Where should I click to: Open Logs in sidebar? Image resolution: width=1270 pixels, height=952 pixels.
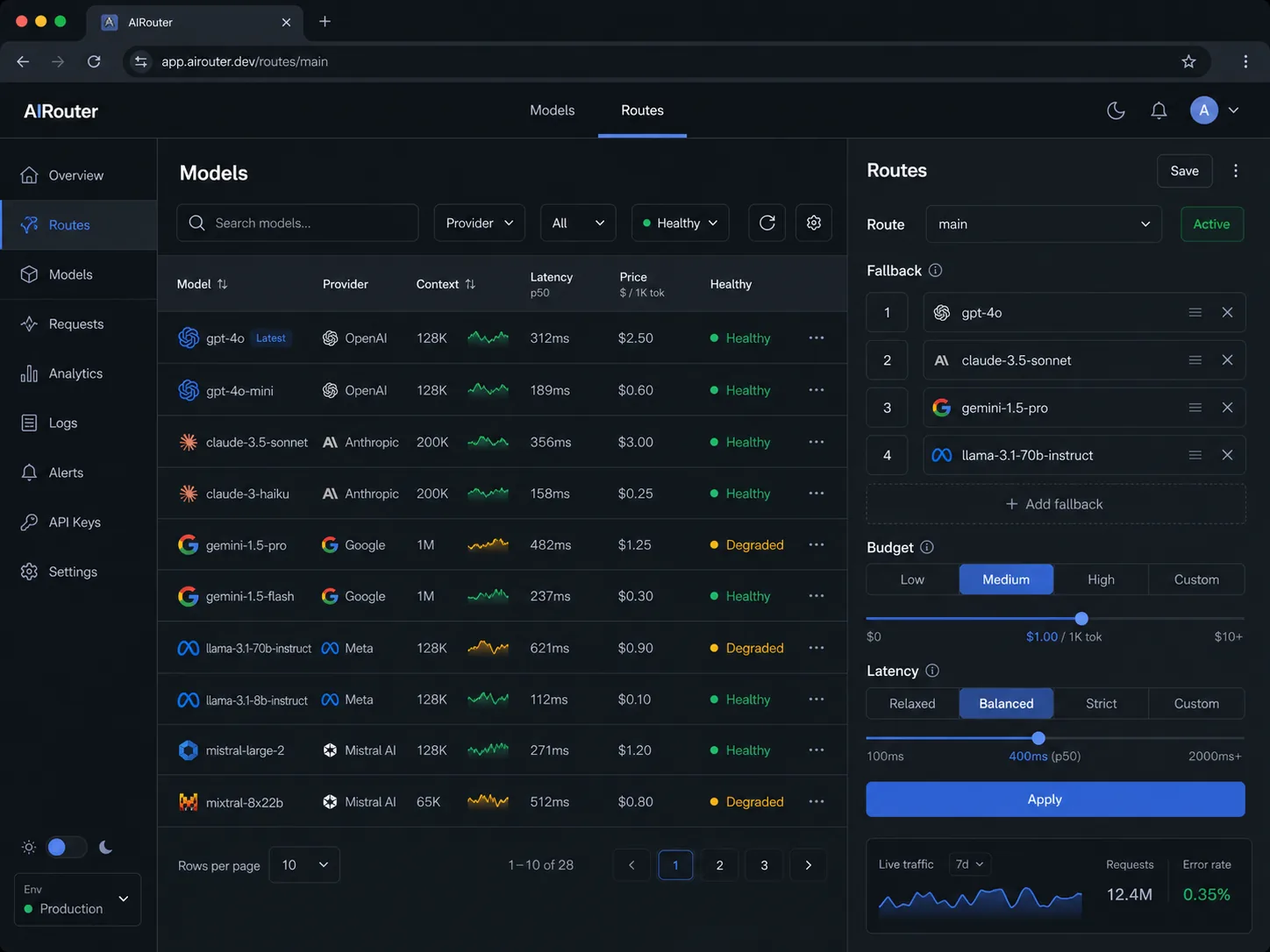point(79,423)
